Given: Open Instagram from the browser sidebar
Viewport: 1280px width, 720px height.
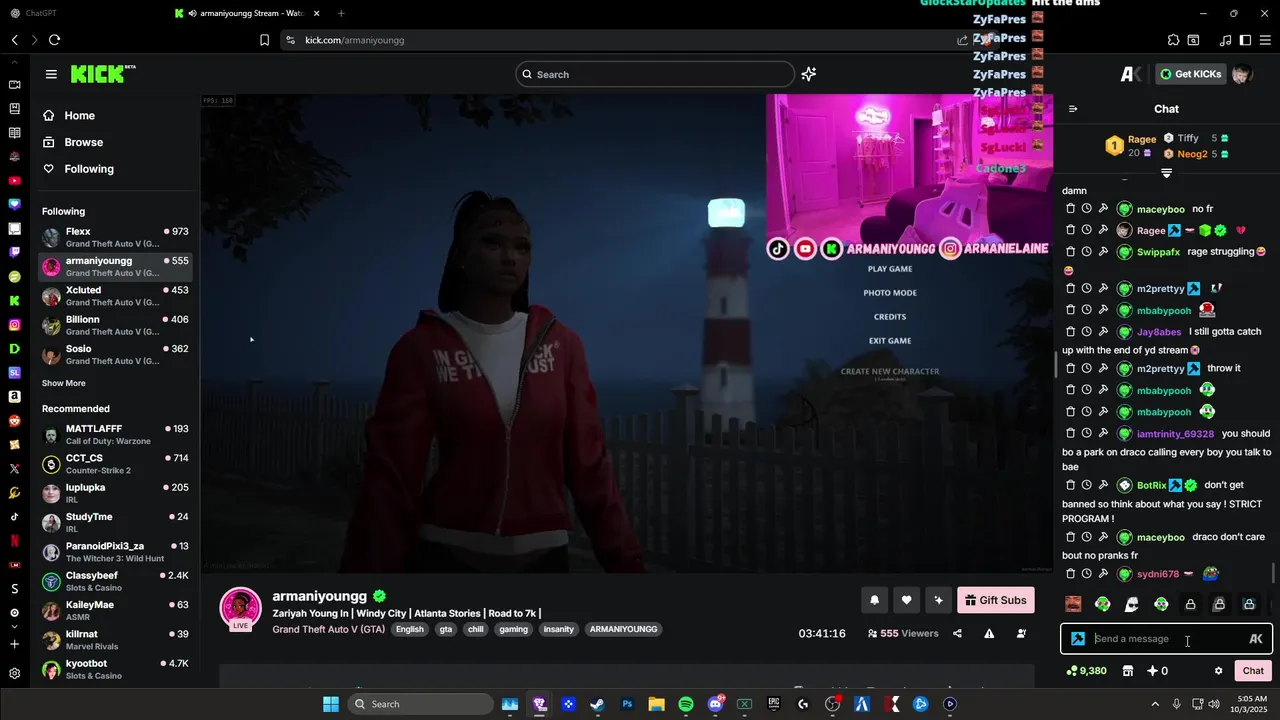Looking at the screenshot, I should pos(14,325).
